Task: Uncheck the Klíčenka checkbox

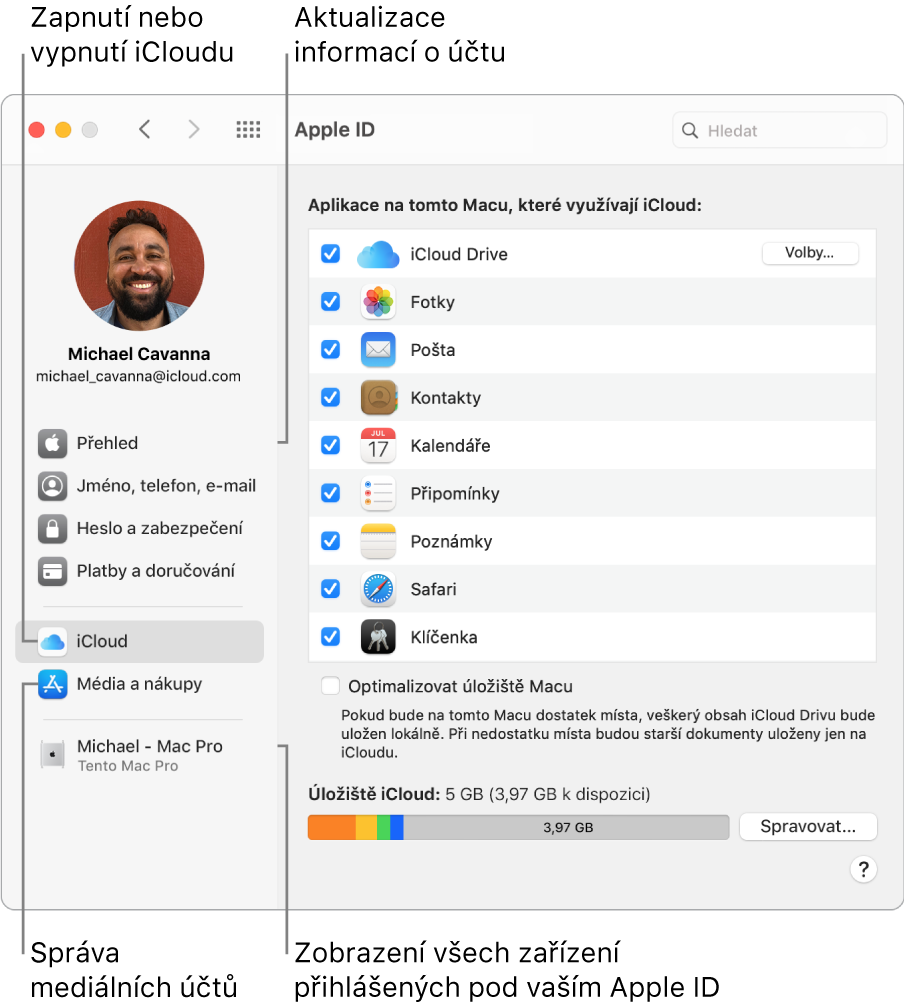Action: (x=330, y=637)
